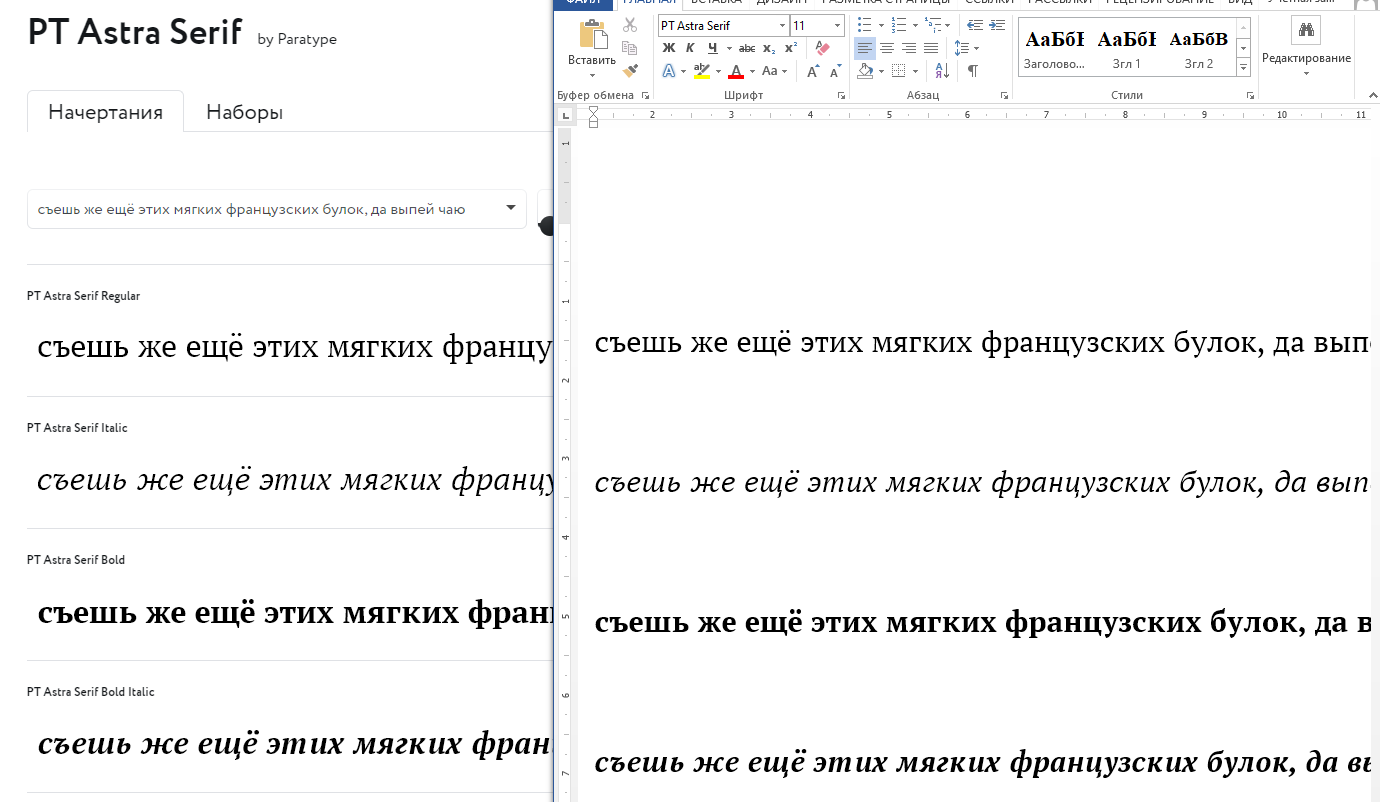1380x802 pixels.
Task: Toggle left alignment button
Action: tap(865, 48)
